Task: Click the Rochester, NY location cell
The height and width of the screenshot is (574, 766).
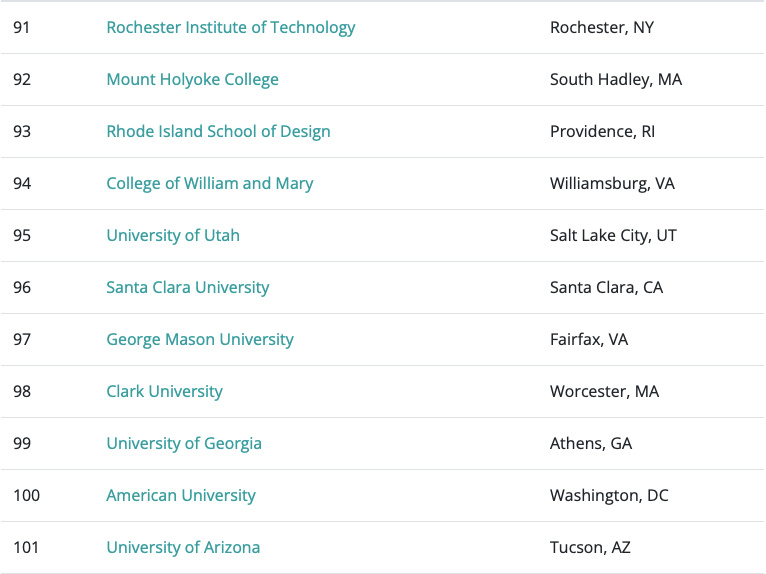Action: tap(601, 28)
